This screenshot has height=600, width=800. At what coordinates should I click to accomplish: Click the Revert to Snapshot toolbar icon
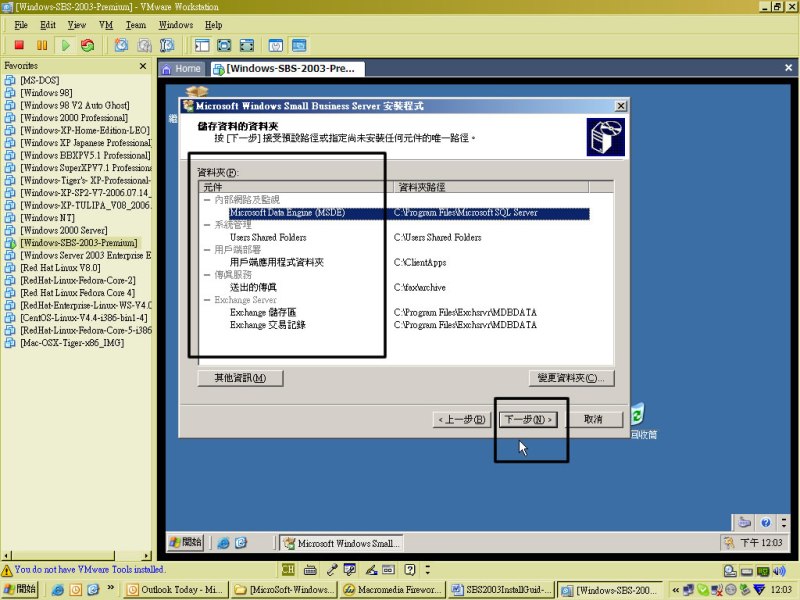[x=144, y=45]
